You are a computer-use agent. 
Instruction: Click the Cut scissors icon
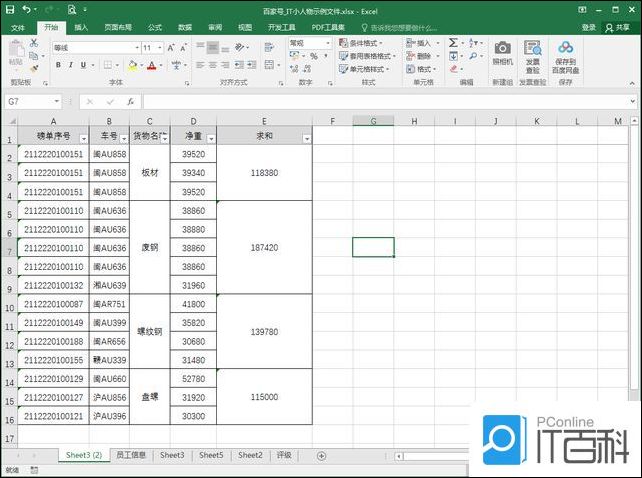(34, 43)
